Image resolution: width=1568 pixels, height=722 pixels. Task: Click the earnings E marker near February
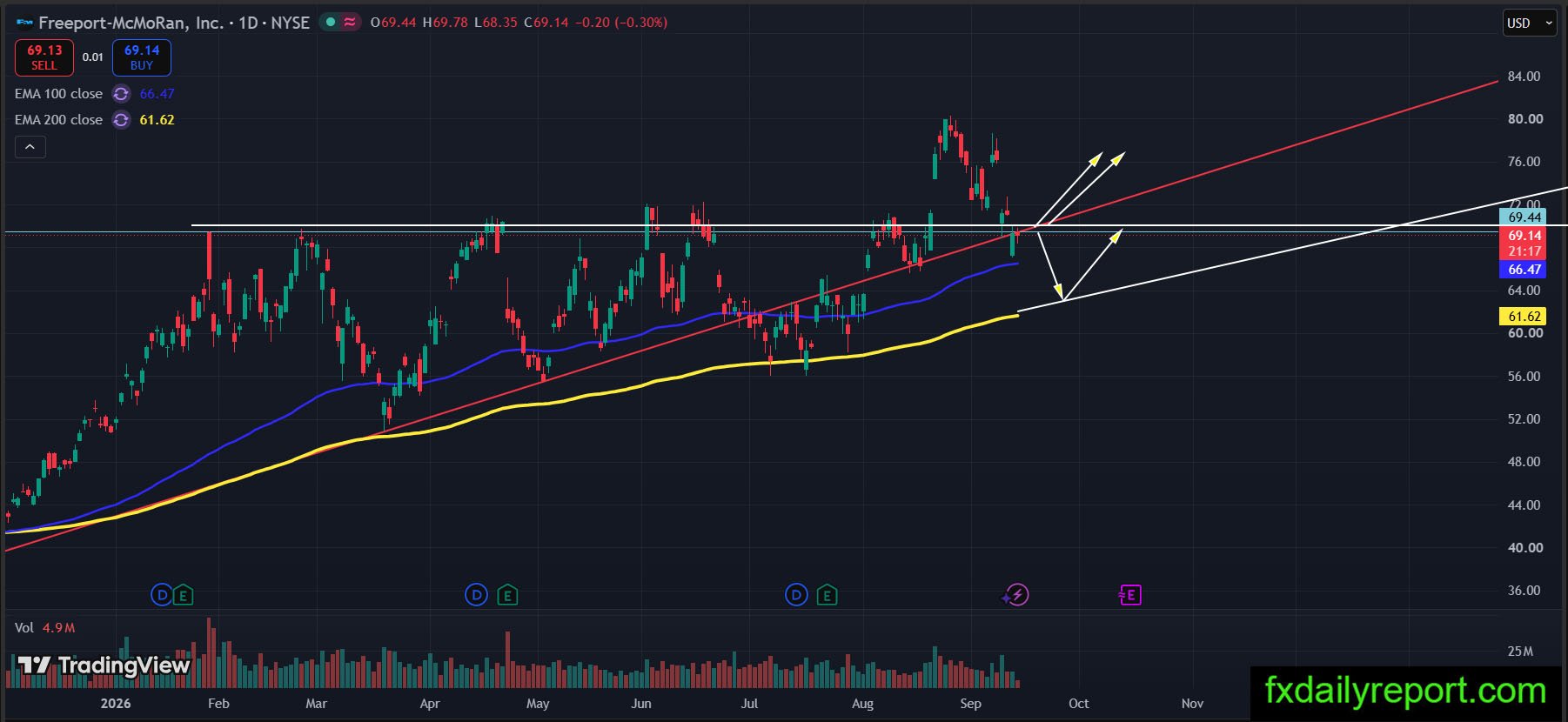click(183, 596)
